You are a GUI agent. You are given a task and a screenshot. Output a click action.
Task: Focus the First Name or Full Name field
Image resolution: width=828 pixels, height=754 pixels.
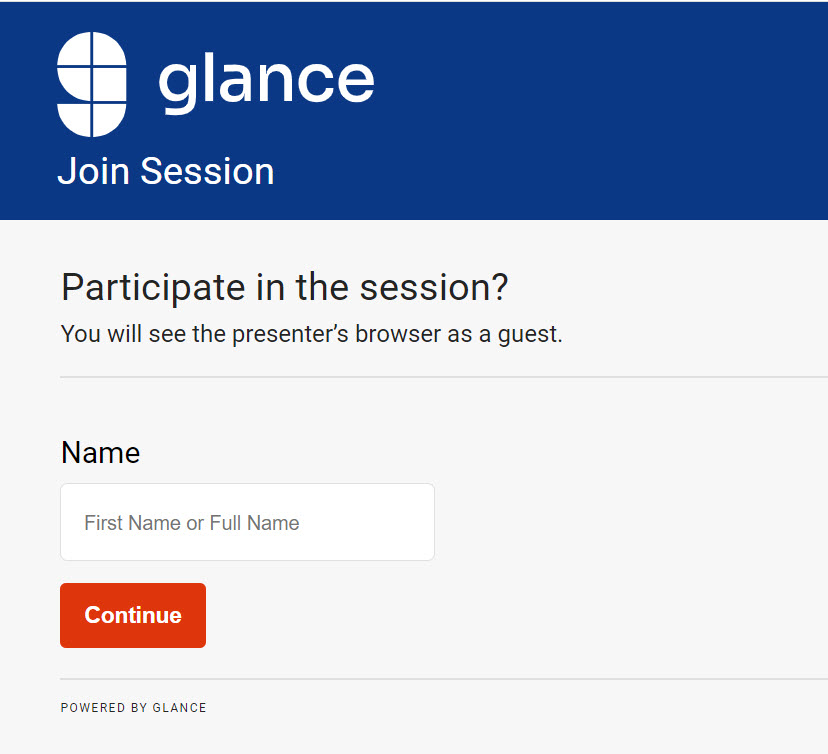pos(247,523)
